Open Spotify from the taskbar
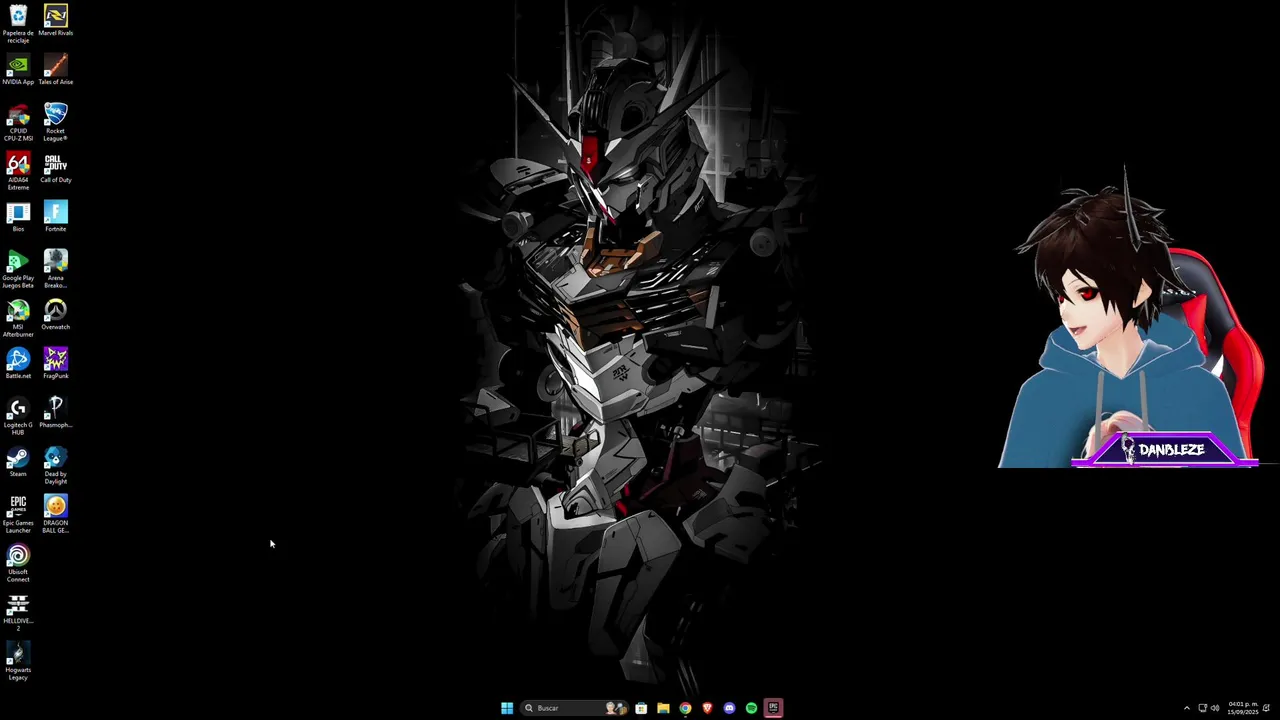Image resolution: width=1280 pixels, height=720 pixels. pos(751,708)
